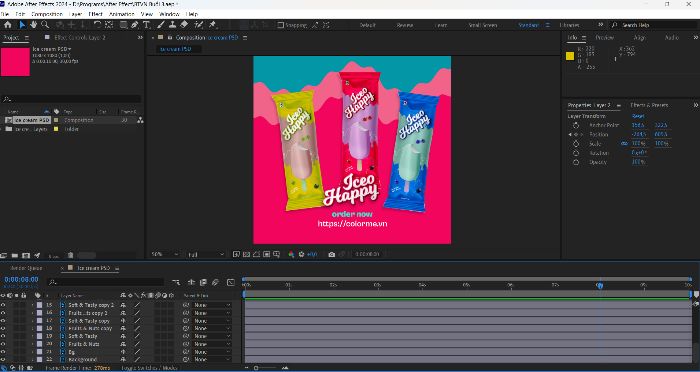The height and width of the screenshot is (372, 700).
Task: Select the Pen tool
Action: (x=135, y=25)
